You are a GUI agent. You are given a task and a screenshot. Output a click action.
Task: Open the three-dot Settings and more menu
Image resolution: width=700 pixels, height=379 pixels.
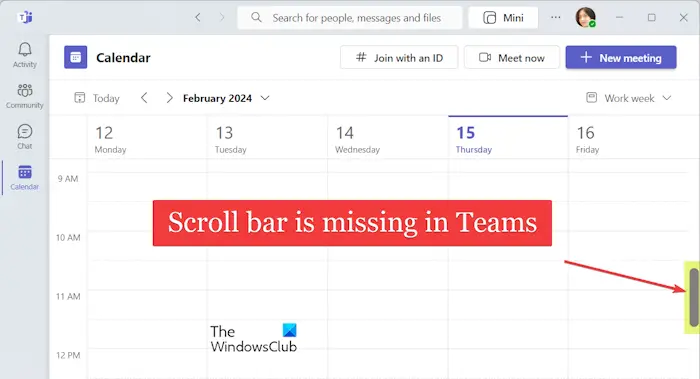click(x=555, y=17)
